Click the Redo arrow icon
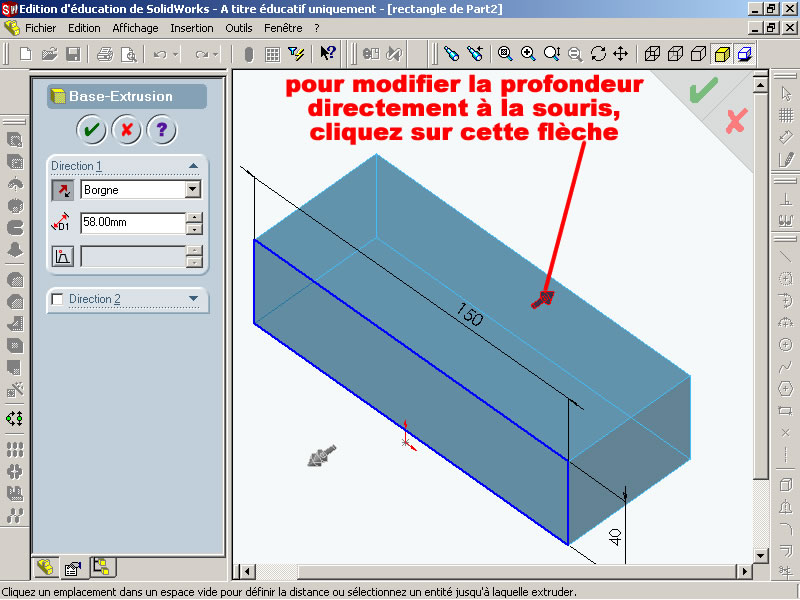The image size is (800, 600). (202, 54)
